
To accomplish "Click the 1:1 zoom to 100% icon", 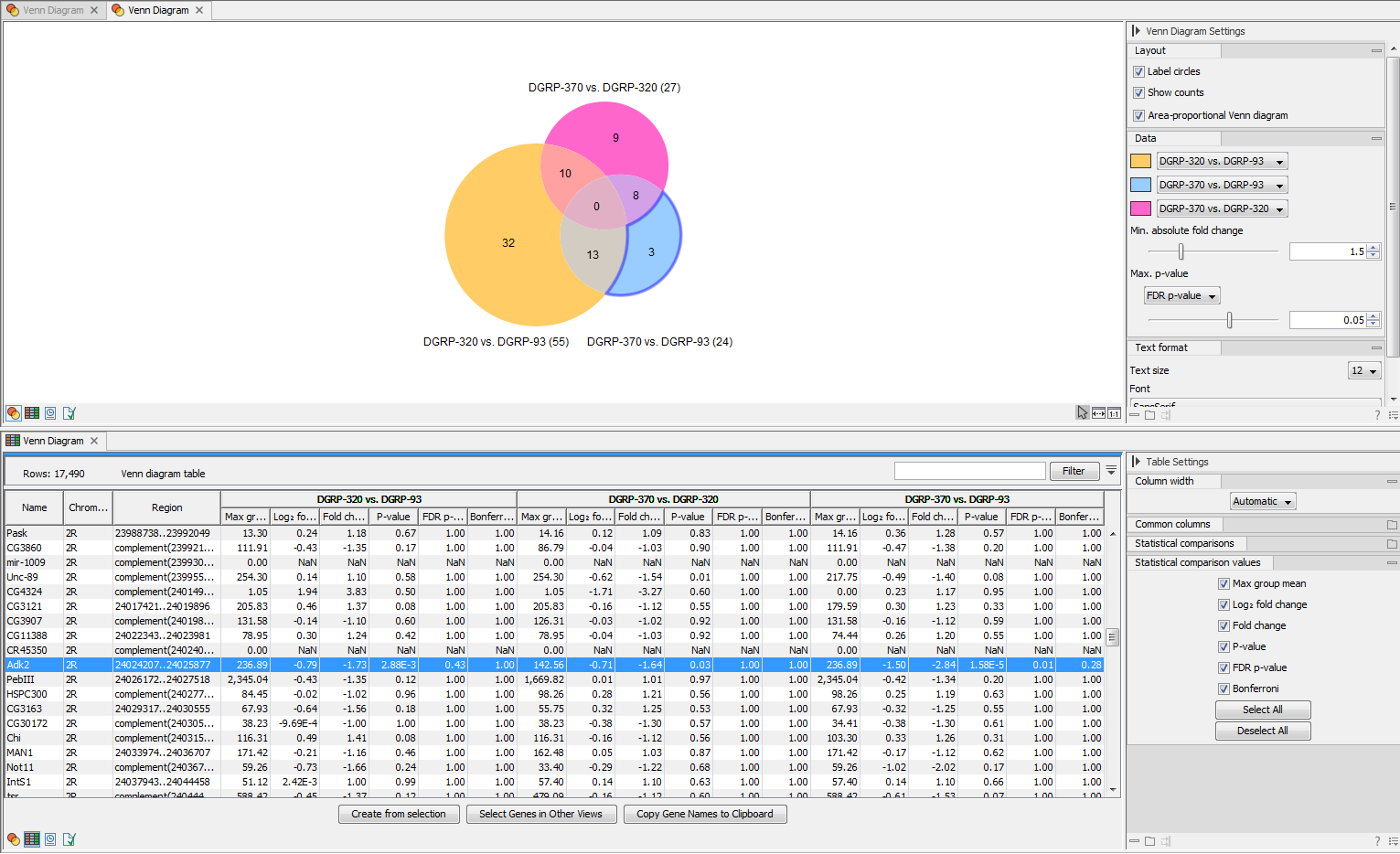I will 1114,413.
